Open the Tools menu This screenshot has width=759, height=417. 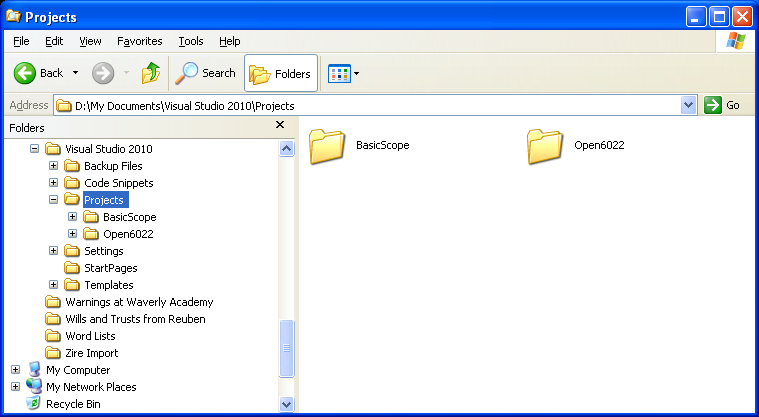tap(191, 41)
